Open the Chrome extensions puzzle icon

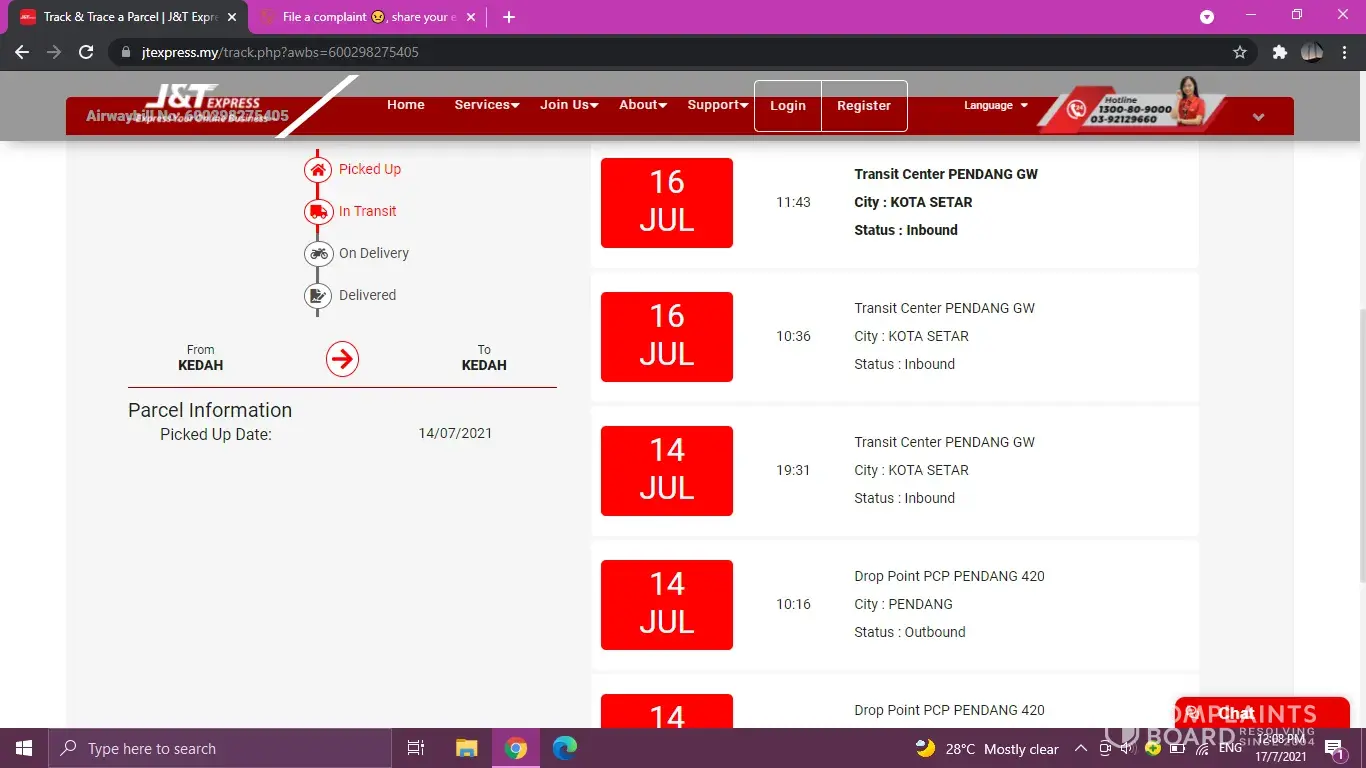pyautogui.click(x=1279, y=52)
